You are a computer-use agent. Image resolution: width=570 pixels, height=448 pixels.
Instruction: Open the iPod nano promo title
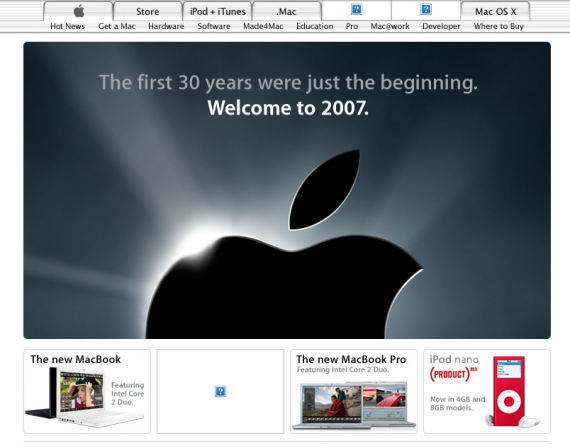[454, 359]
